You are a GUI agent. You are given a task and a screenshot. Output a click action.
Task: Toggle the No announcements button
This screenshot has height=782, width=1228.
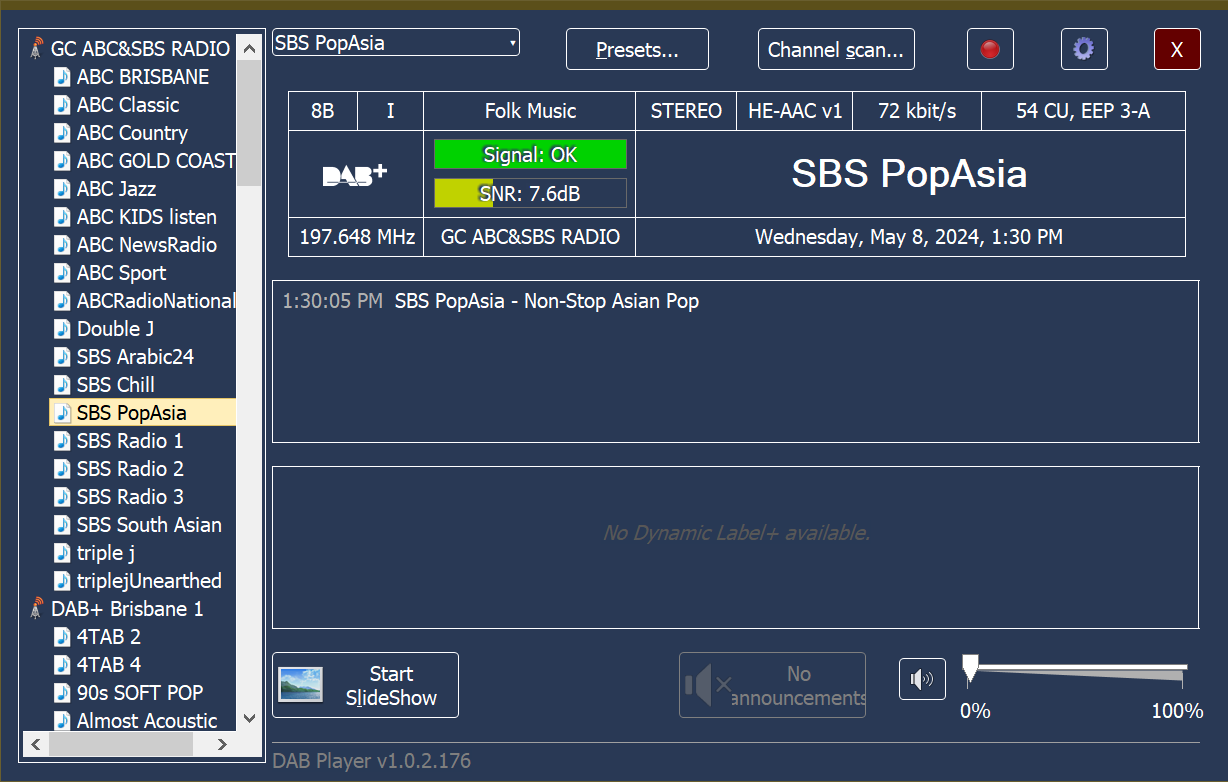(772, 685)
